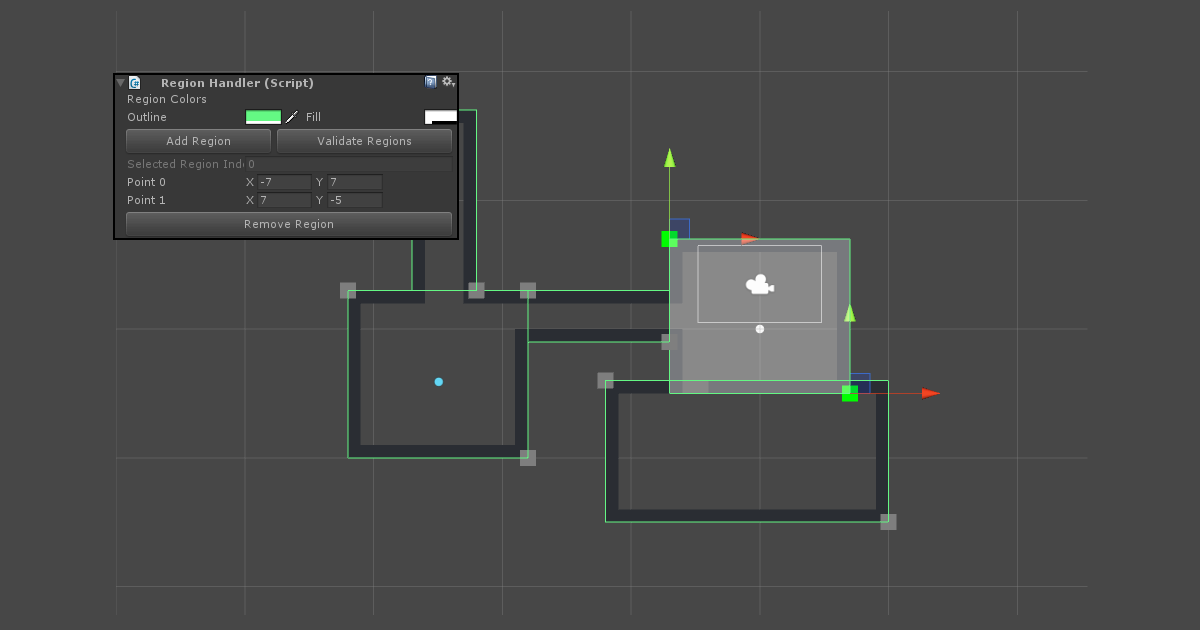Collapse the Region Handler component foldout

pos(119,83)
